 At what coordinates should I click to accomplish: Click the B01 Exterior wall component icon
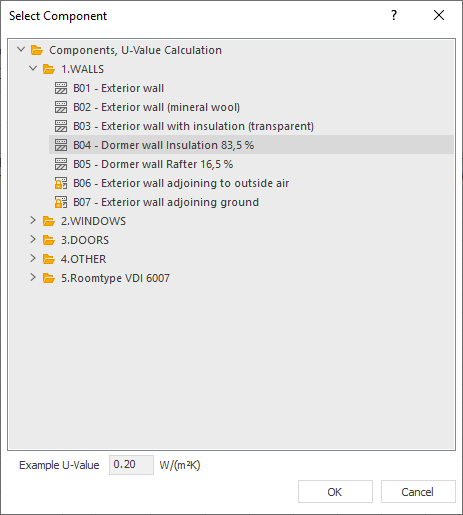[x=61, y=88]
